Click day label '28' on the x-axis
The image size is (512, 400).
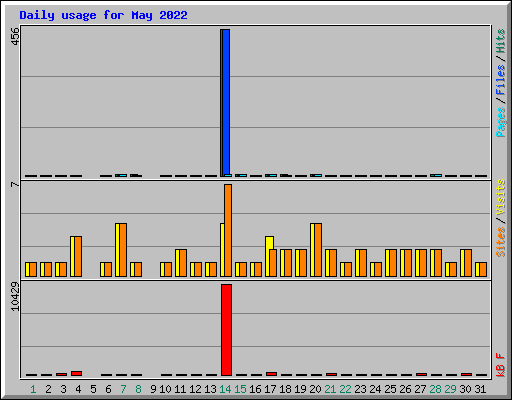pyautogui.click(x=435, y=389)
